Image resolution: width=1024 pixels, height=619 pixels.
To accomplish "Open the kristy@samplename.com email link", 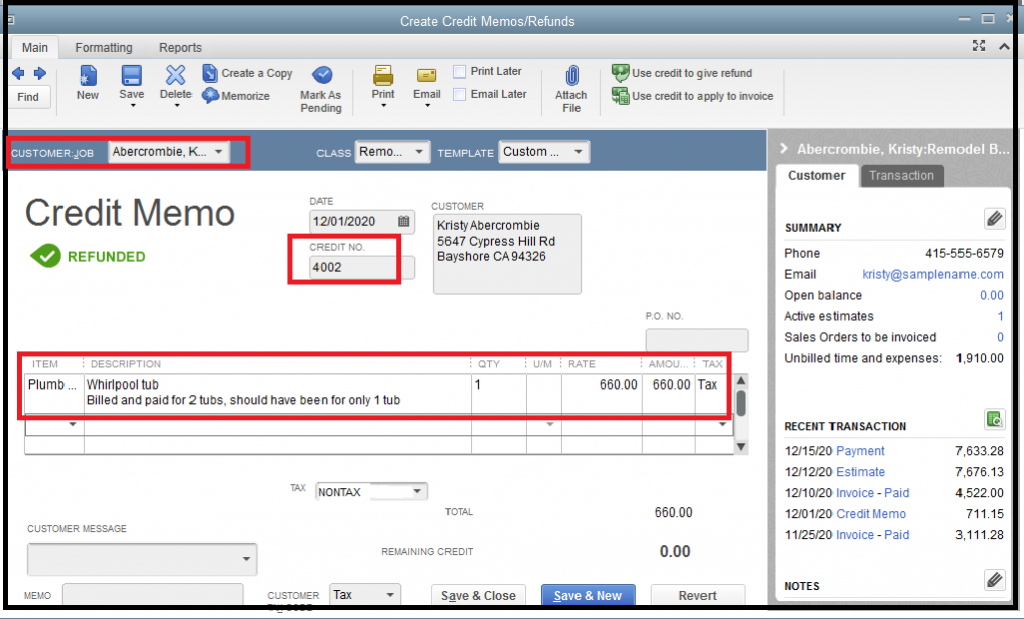I will point(932,274).
